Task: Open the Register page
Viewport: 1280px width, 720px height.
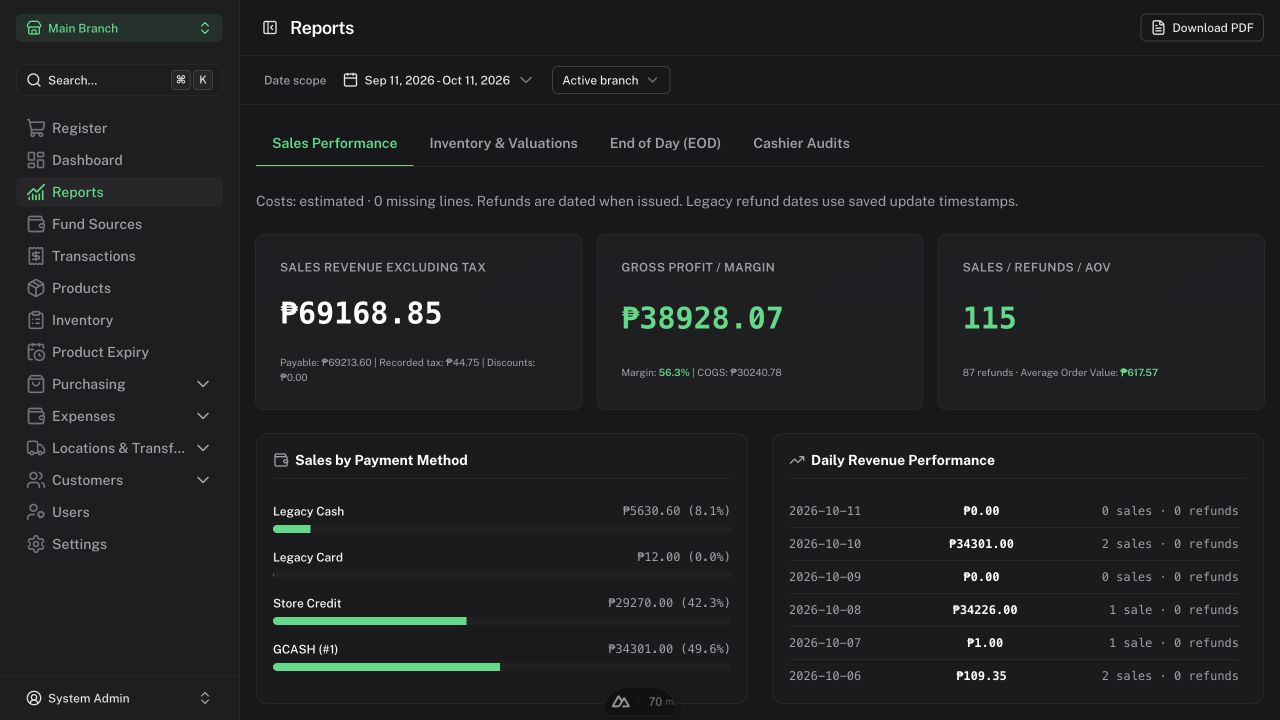Action: [119, 128]
